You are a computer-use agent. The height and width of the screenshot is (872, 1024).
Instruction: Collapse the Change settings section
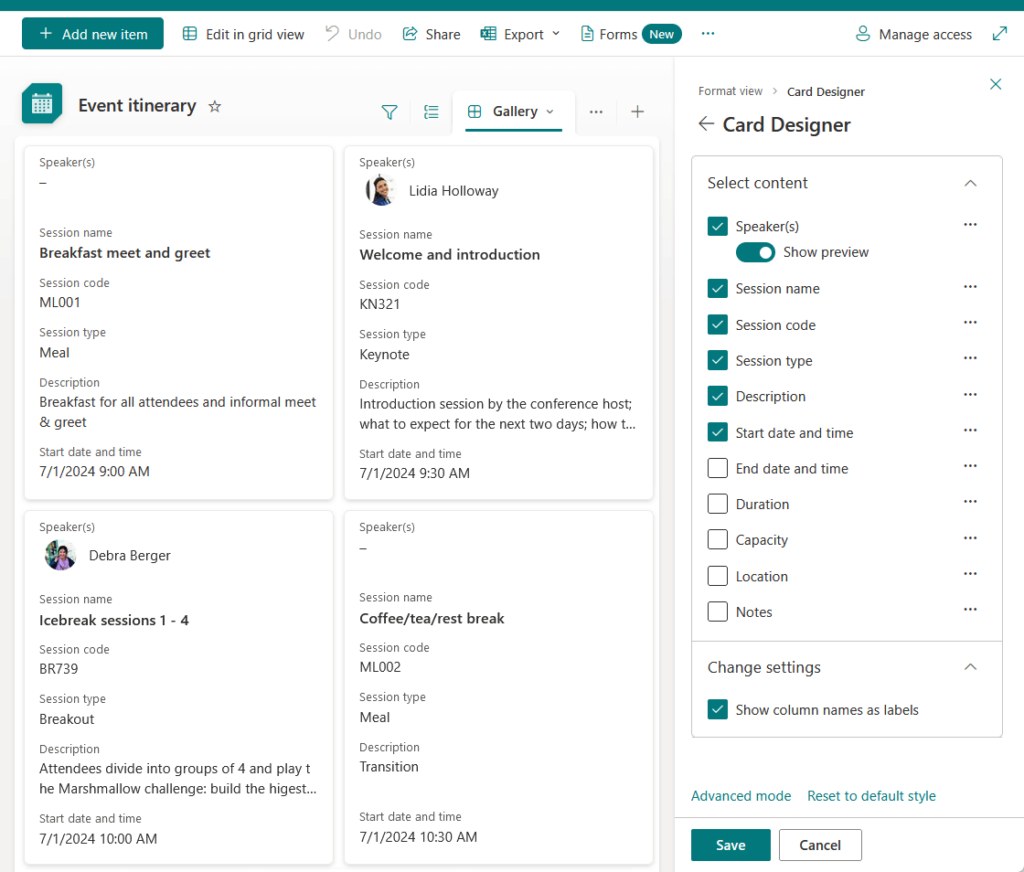coord(970,667)
